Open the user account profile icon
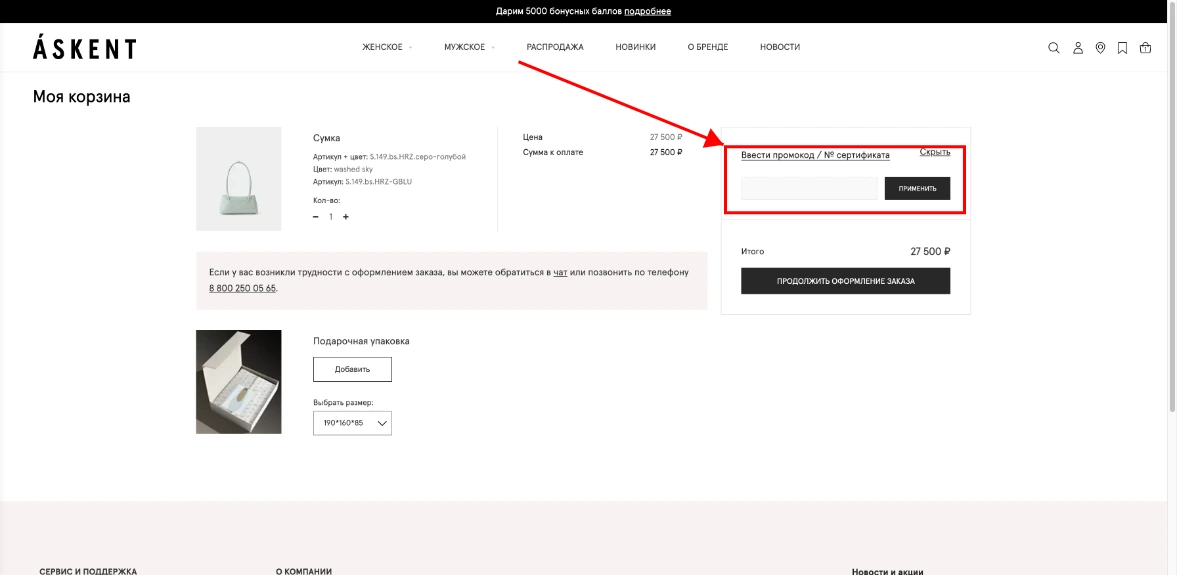Viewport: 1177px width, 575px height. (x=1078, y=48)
